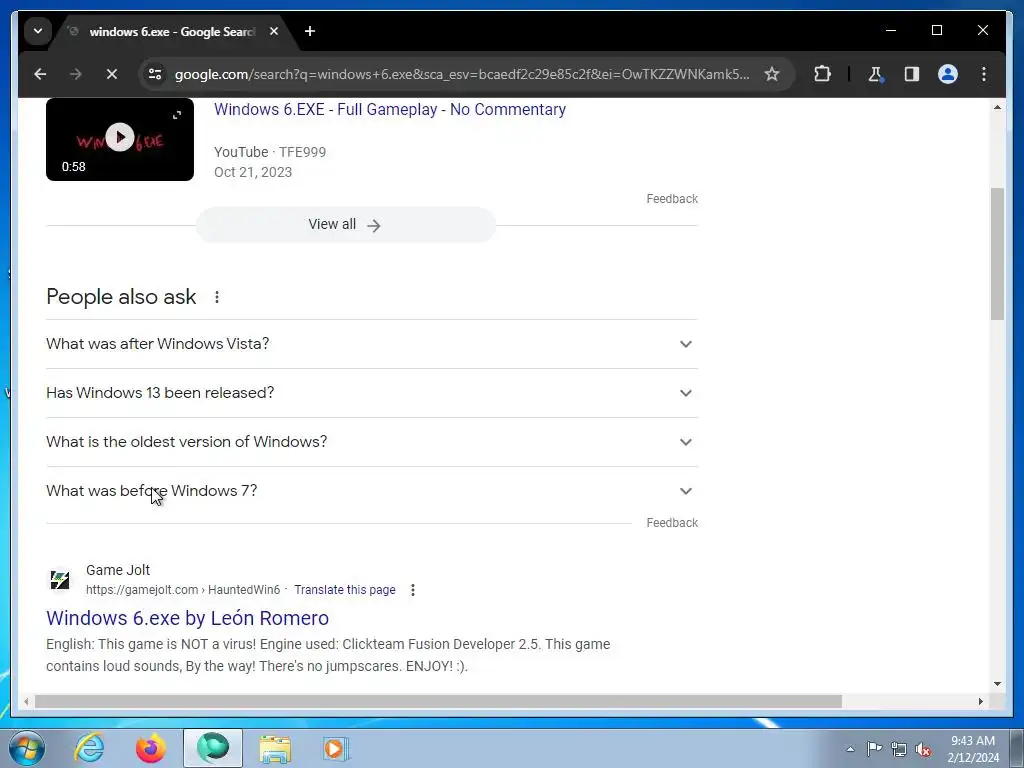This screenshot has height=768, width=1024.
Task: Open Windows Explorer folder in taskbar
Action: pyautogui.click(x=275, y=748)
